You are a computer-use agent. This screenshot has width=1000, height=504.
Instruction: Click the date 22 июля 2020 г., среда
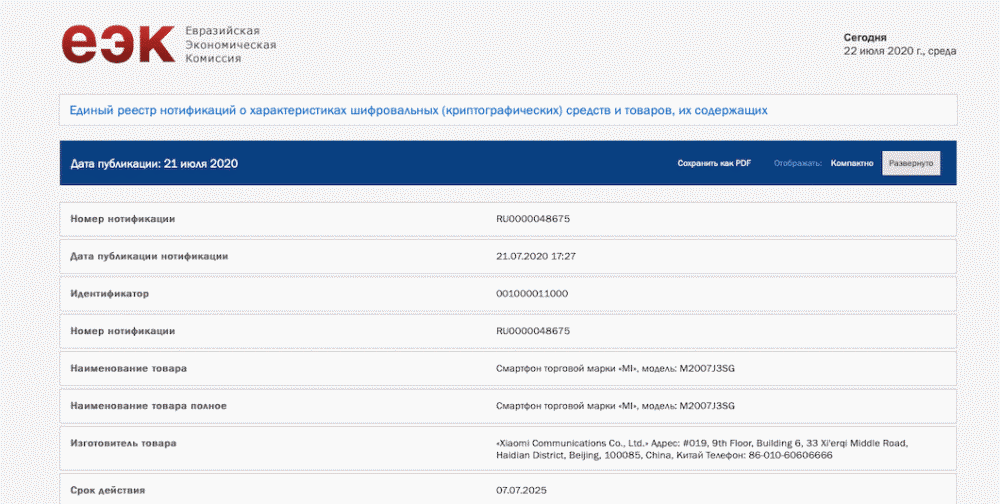coord(900,51)
